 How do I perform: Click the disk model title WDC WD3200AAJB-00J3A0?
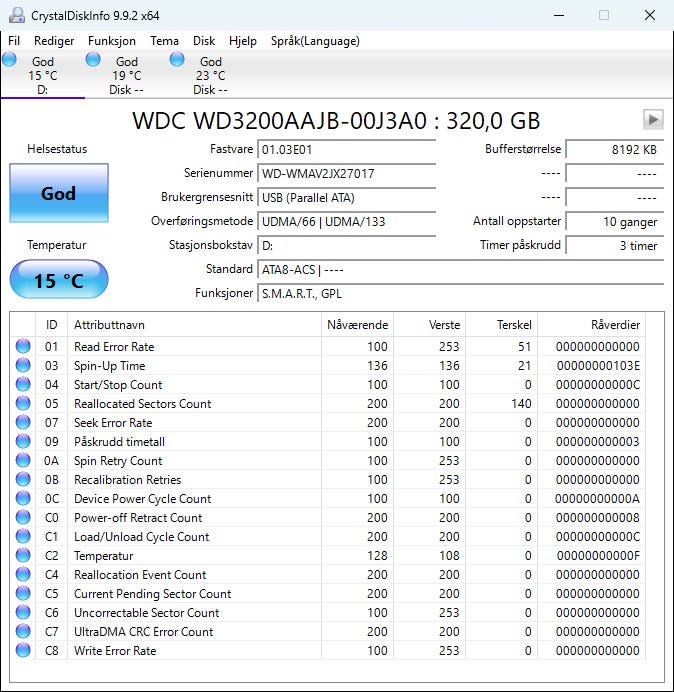point(336,120)
